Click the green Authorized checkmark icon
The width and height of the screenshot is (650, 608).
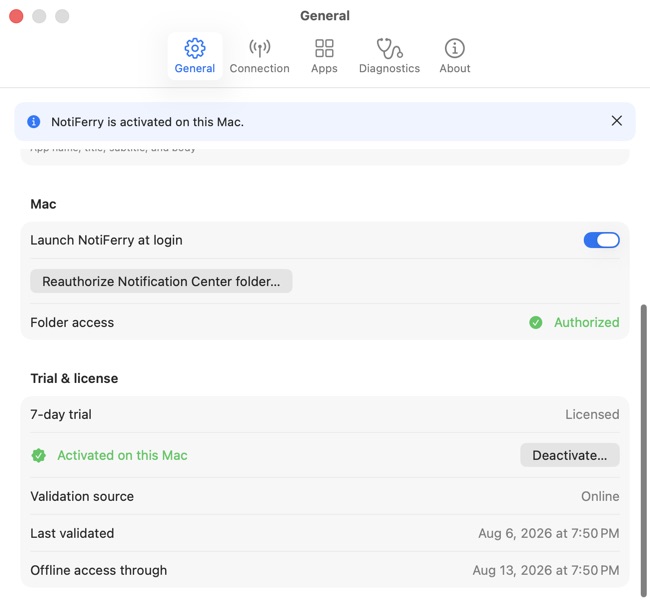[x=536, y=322]
